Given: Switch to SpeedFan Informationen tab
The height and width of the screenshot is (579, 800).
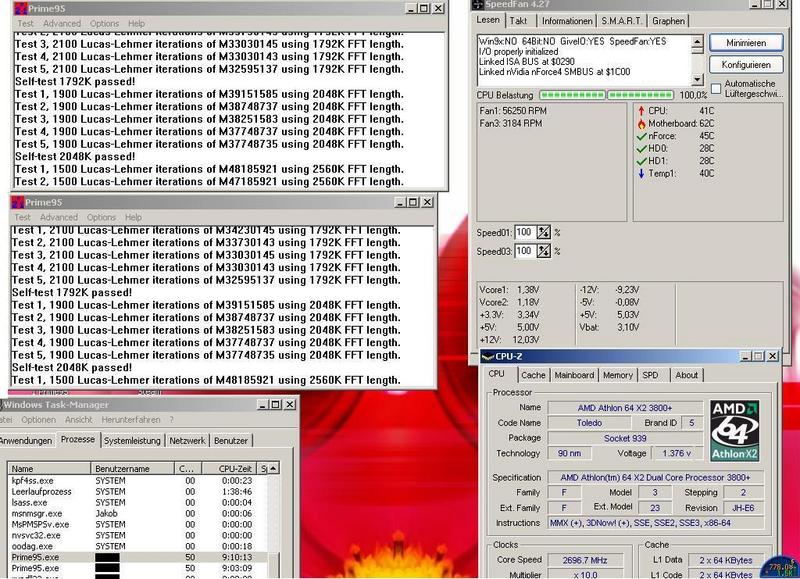Looking at the screenshot, I should tap(567, 21).
